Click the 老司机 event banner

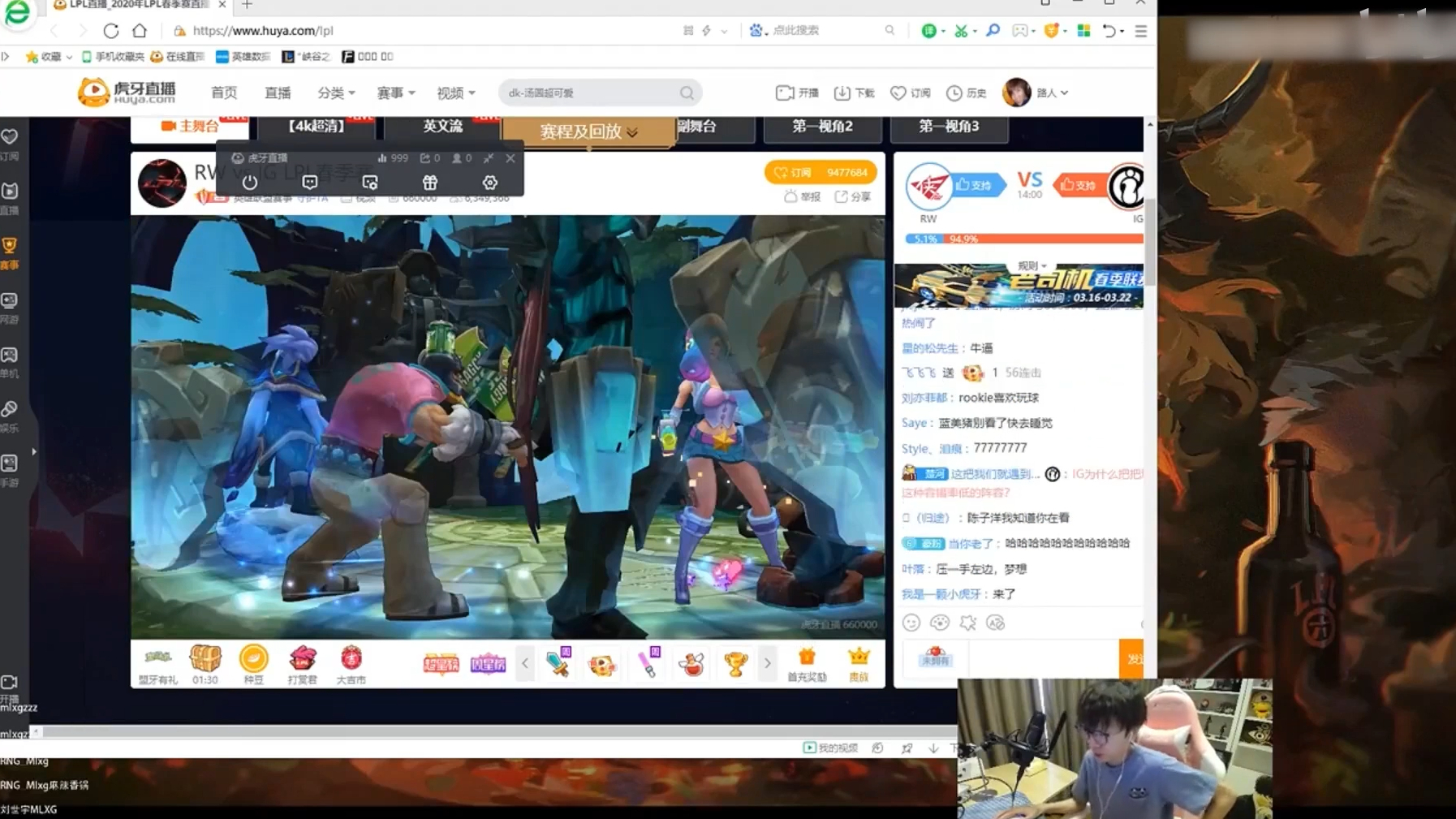(x=1019, y=285)
